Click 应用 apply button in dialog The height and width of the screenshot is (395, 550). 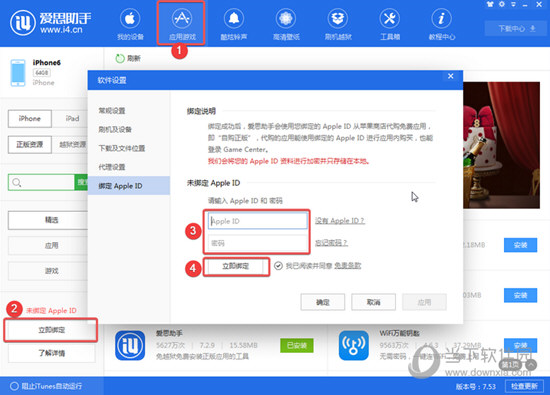click(424, 302)
